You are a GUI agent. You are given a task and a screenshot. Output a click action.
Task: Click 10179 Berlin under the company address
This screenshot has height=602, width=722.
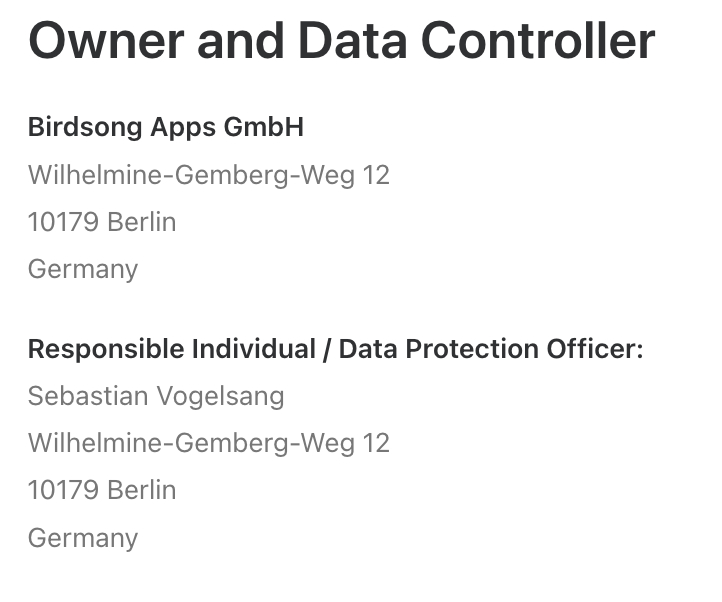[x=102, y=222]
